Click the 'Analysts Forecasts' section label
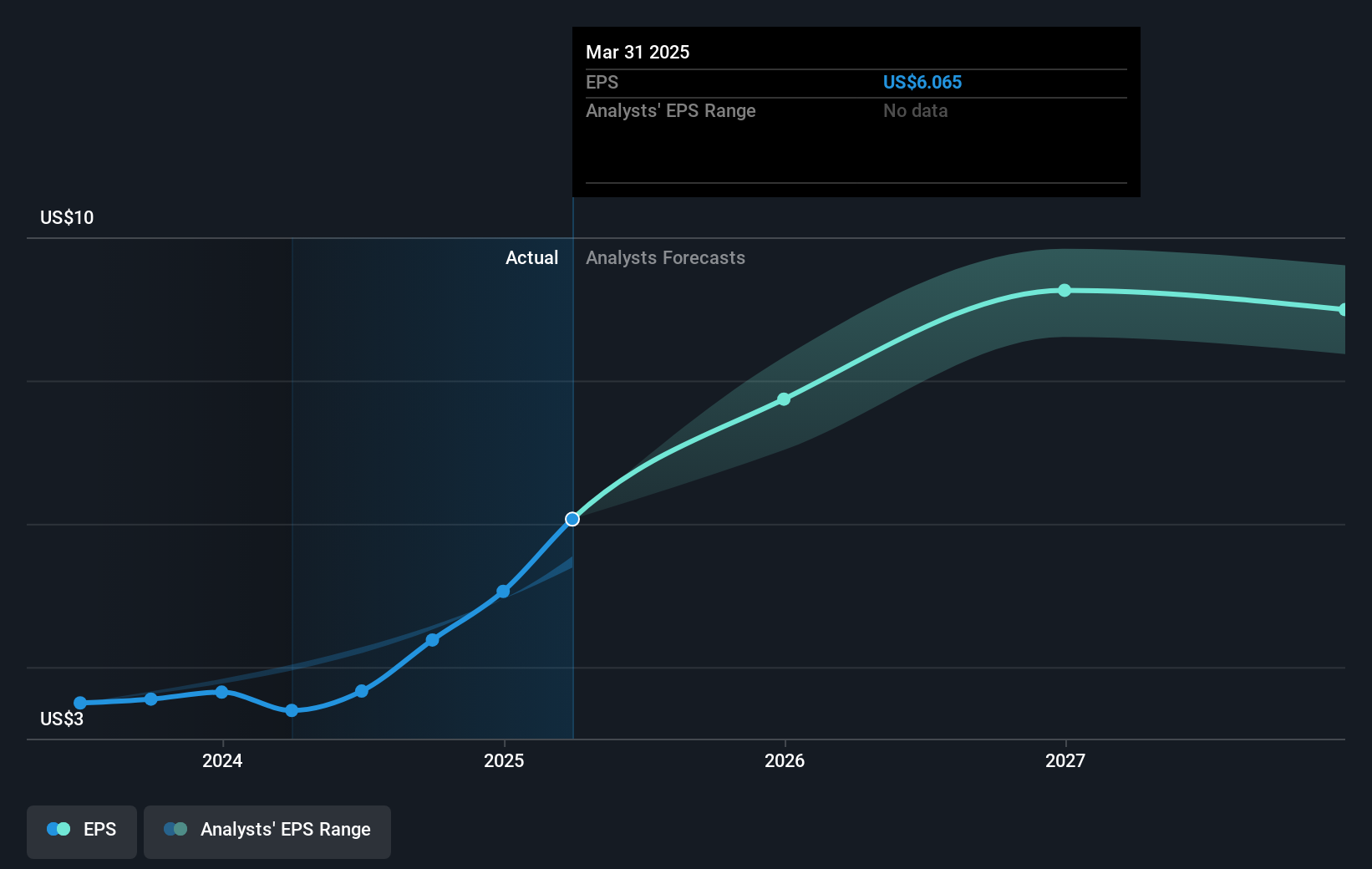The height and width of the screenshot is (869, 1372). click(x=665, y=257)
